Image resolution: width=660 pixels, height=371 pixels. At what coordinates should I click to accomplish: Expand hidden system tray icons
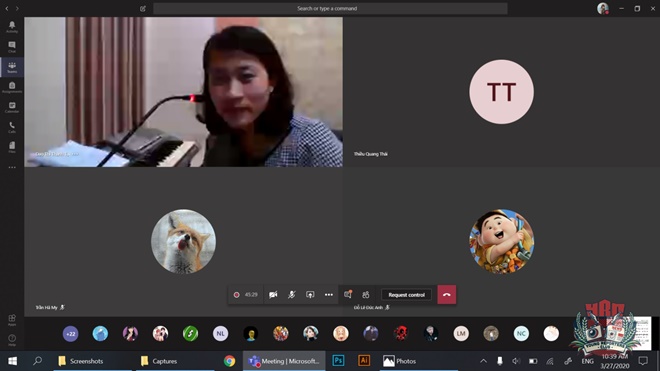click(x=483, y=361)
